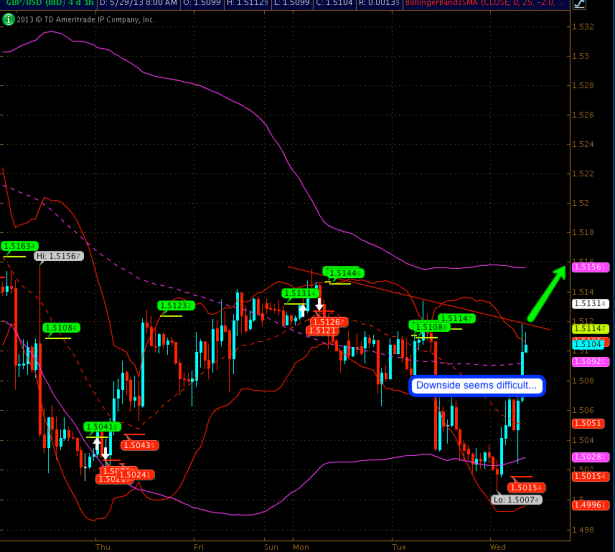Image resolution: width=615 pixels, height=552 pixels.
Task: Click the red 1.50154 bubble on the chart
Action: click(526, 488)
